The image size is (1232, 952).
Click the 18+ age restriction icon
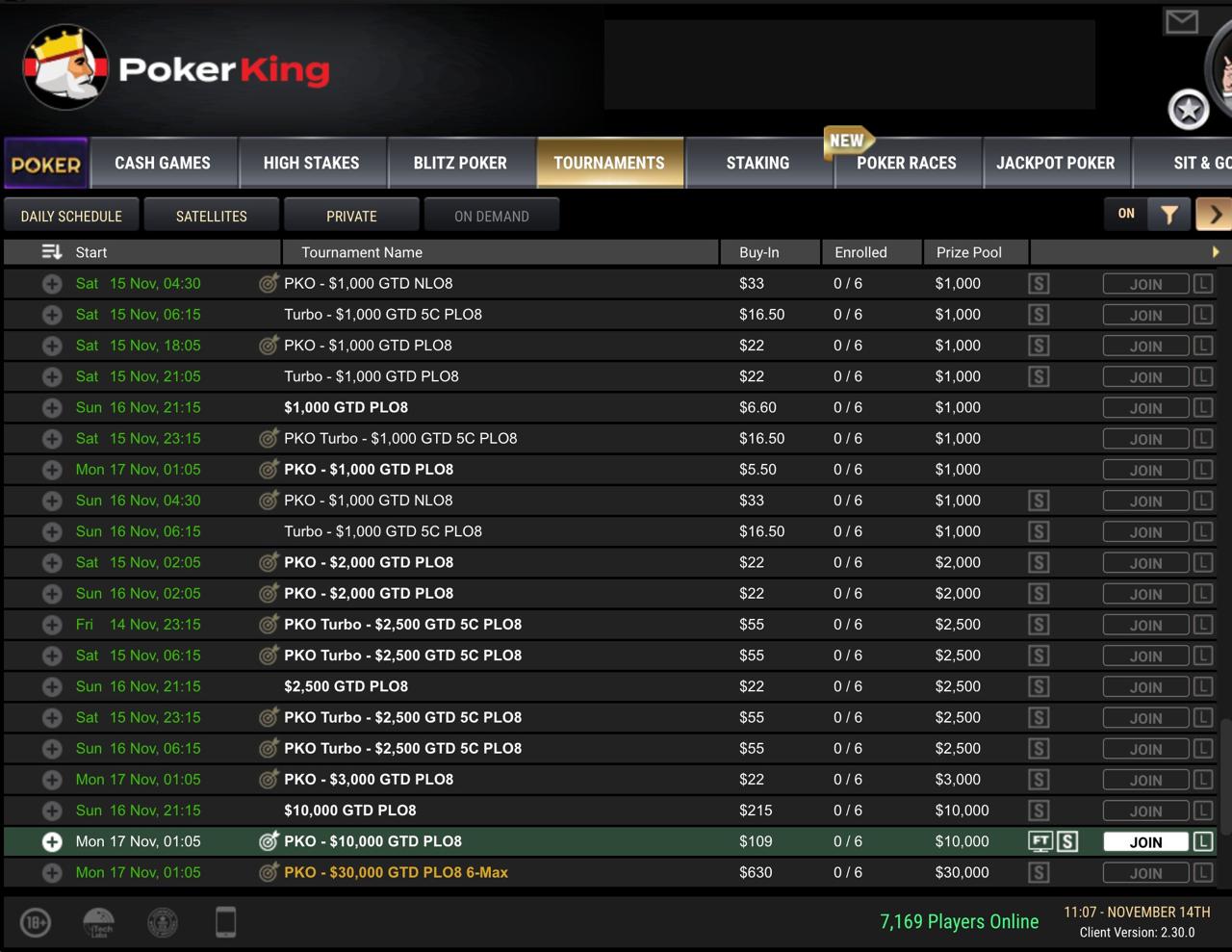[36, 922]
